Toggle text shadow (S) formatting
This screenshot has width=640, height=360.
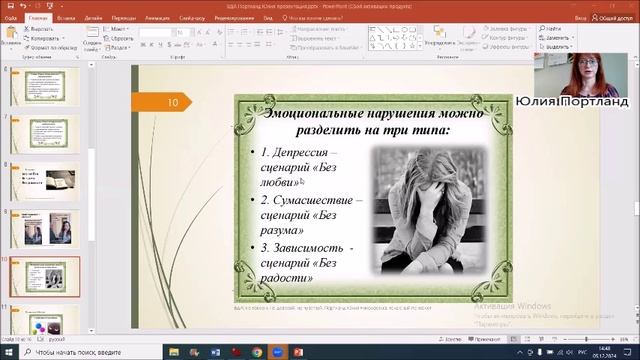click(x=169, y=44)
